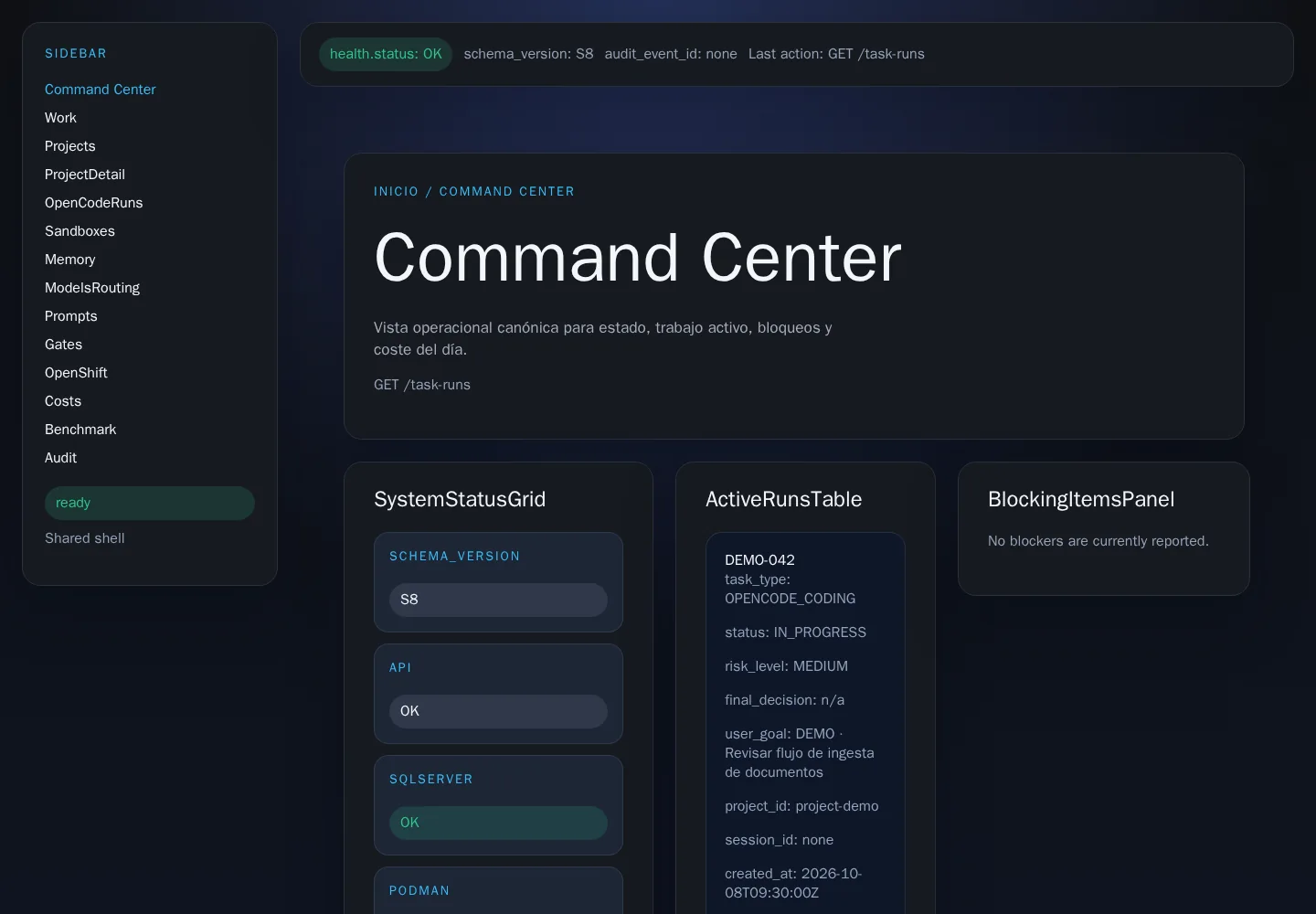The height and width of the screenshot is (914, 1316).
Task: Select the S8 value under SCHEMA_VERSION
Action: [x=498, y=600]
